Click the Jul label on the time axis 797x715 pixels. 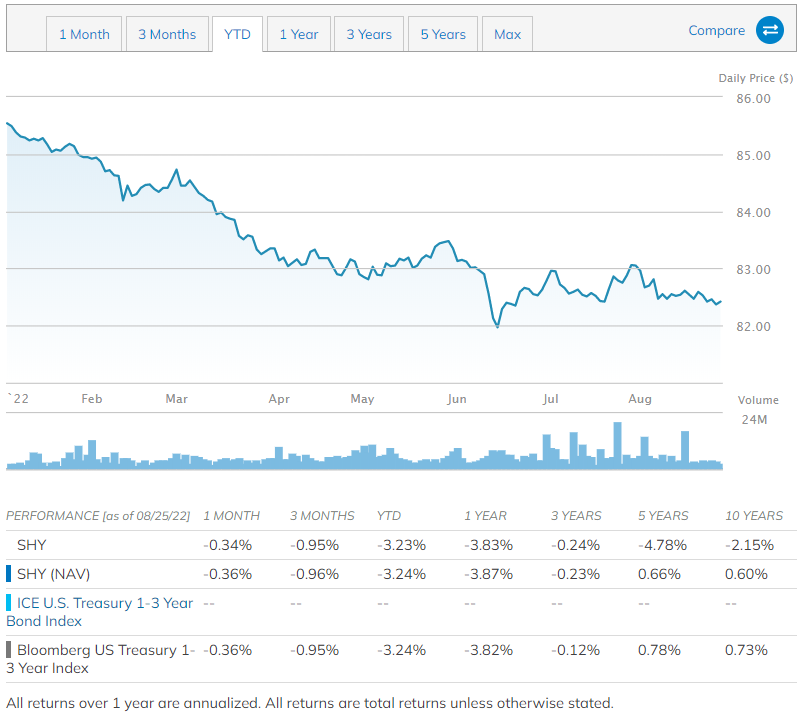coord(550,399)
